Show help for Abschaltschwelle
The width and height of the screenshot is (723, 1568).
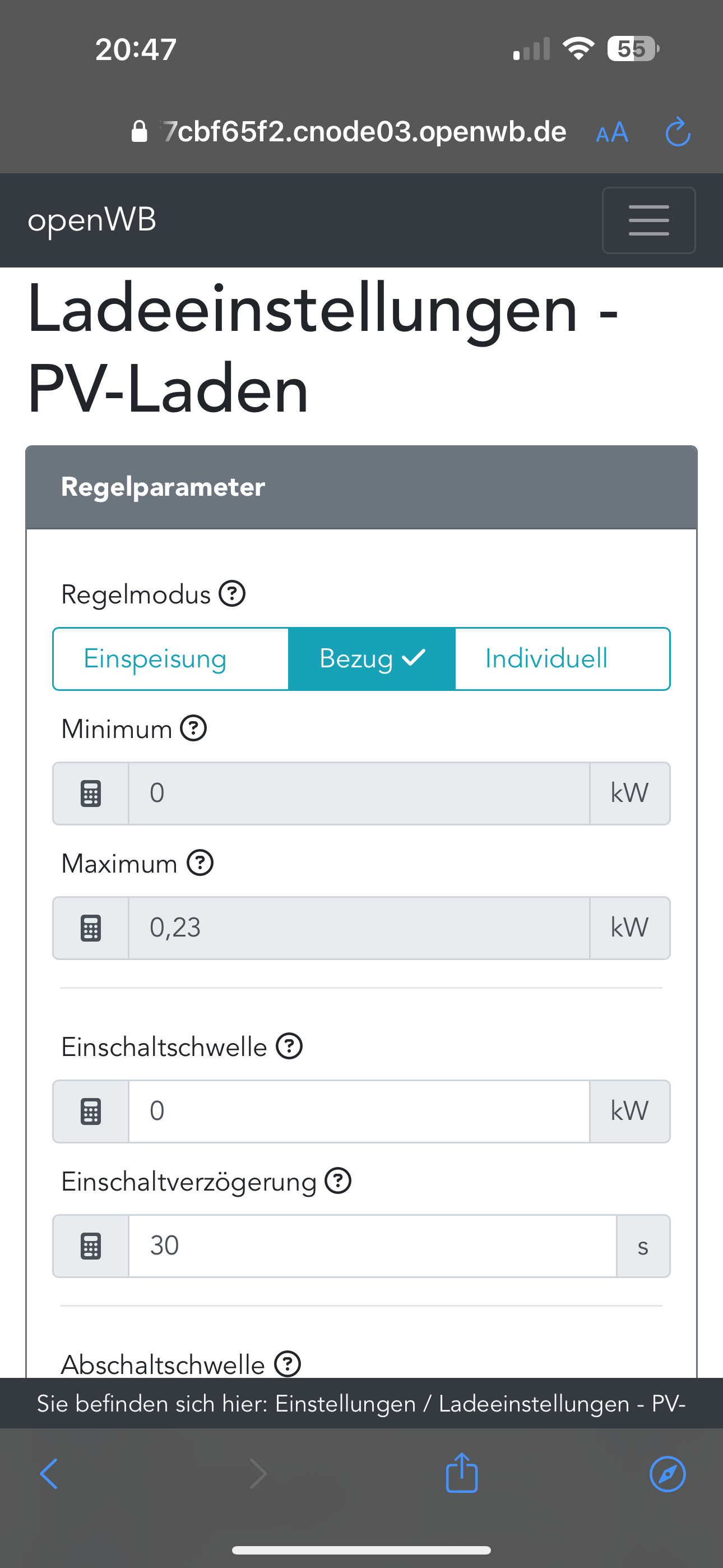coord(288,1363)
